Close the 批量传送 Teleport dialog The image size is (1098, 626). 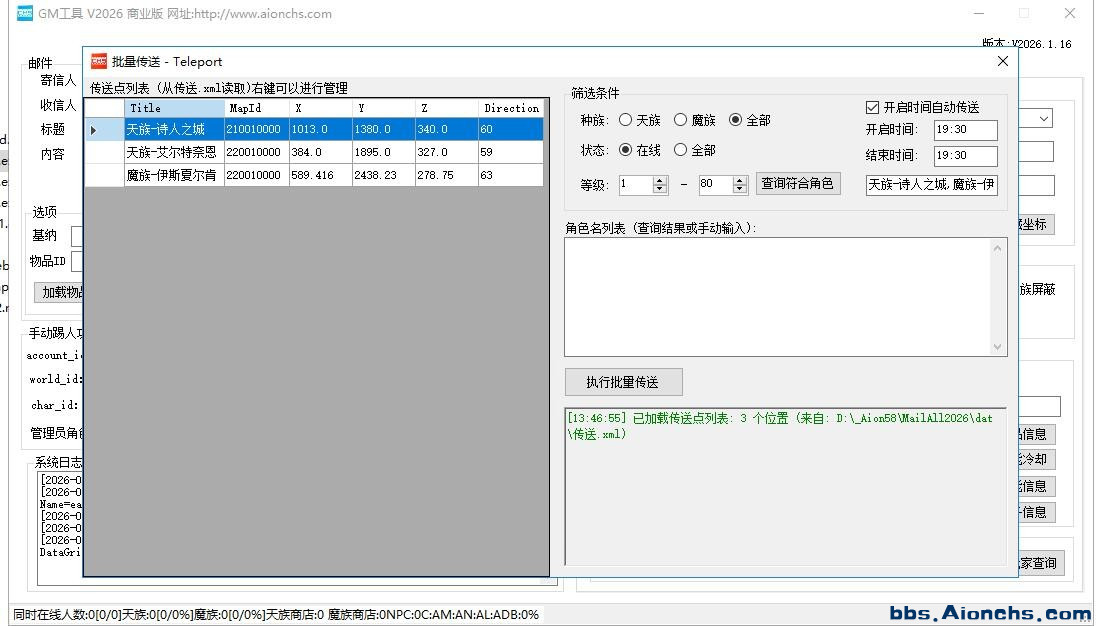pyautogui.click(x=1003, y=62)
